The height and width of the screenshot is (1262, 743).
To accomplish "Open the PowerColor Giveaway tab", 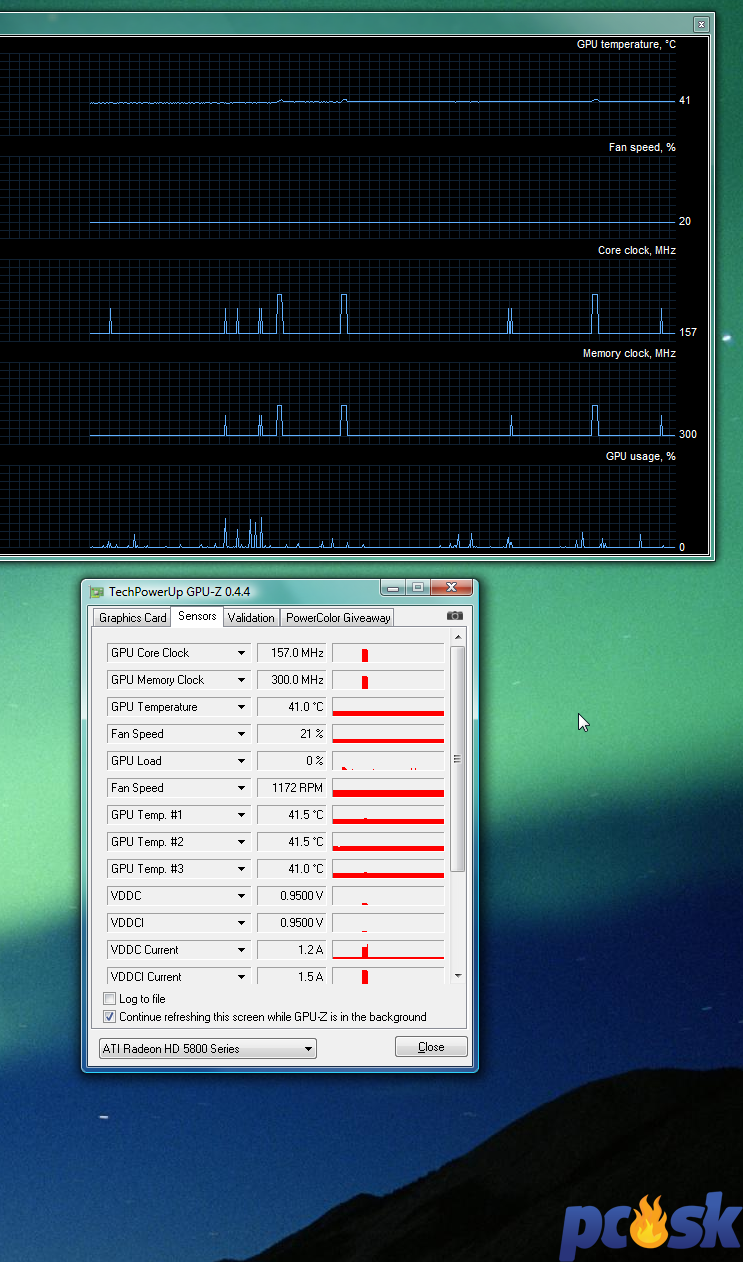I will click(338, 618).
